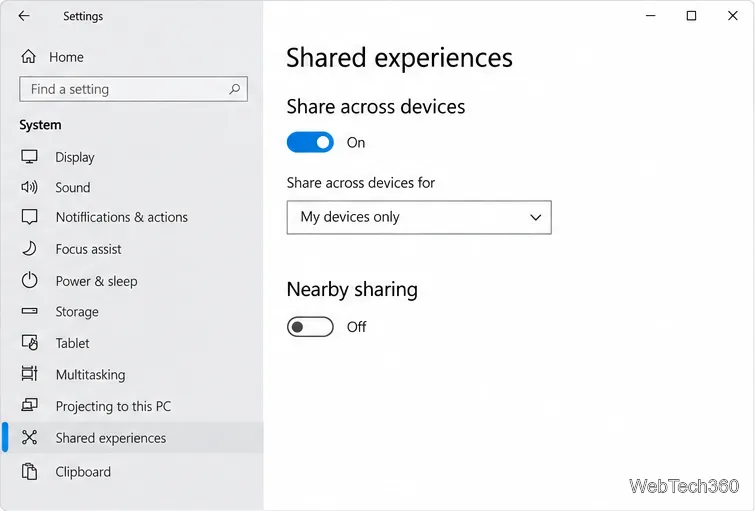This screenshot has width=755, height=511.
Task: Click the Share across devices heading
Action: tap(376, 107)
